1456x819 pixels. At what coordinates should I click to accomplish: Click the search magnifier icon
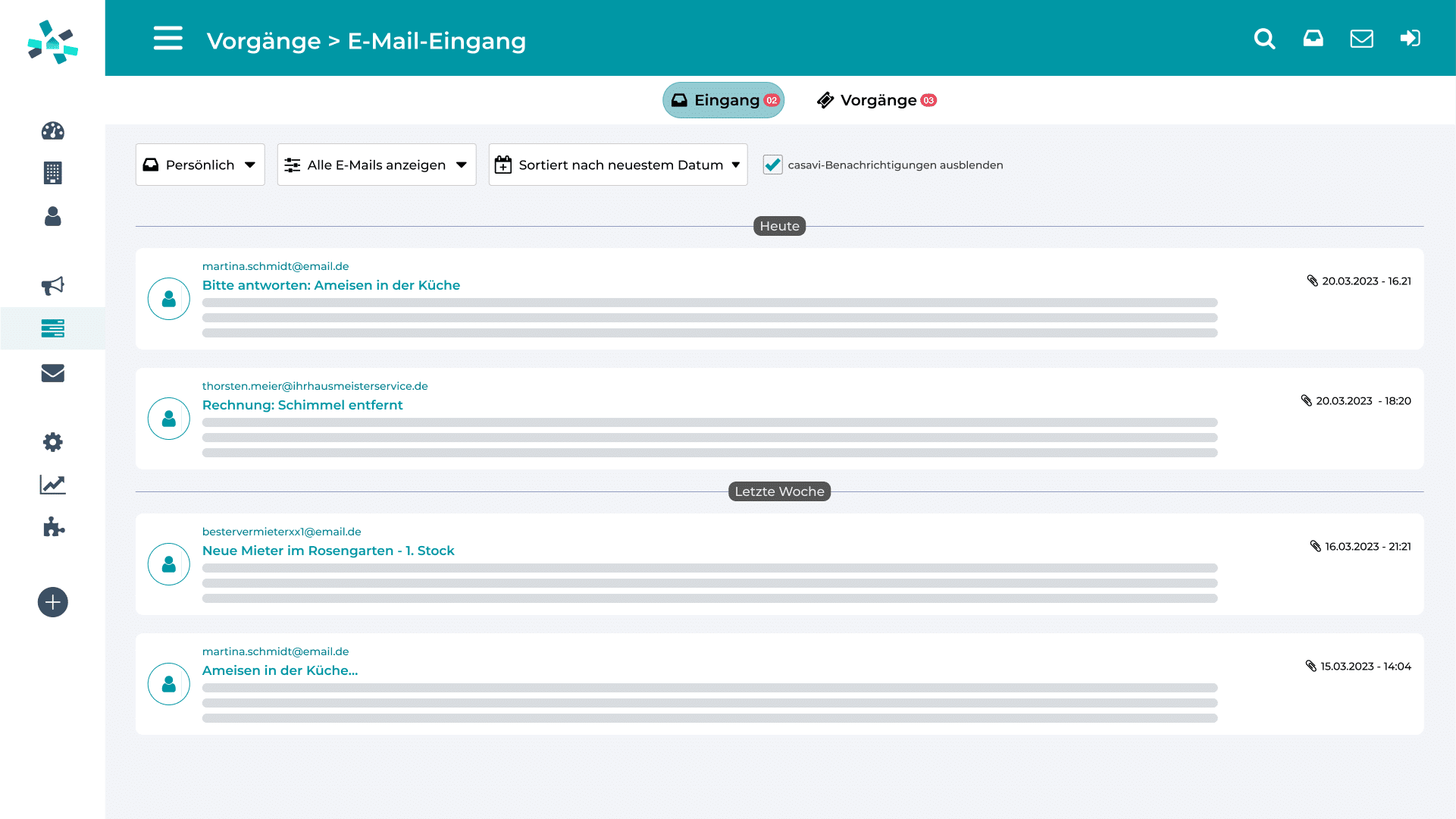[1264, 39]
